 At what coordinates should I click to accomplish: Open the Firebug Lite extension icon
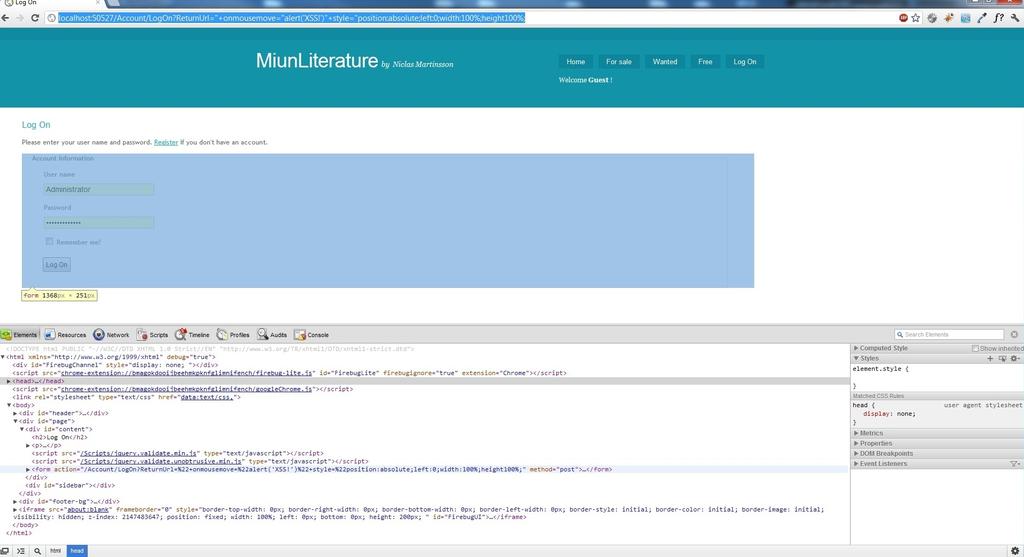(x=949, y=18)
